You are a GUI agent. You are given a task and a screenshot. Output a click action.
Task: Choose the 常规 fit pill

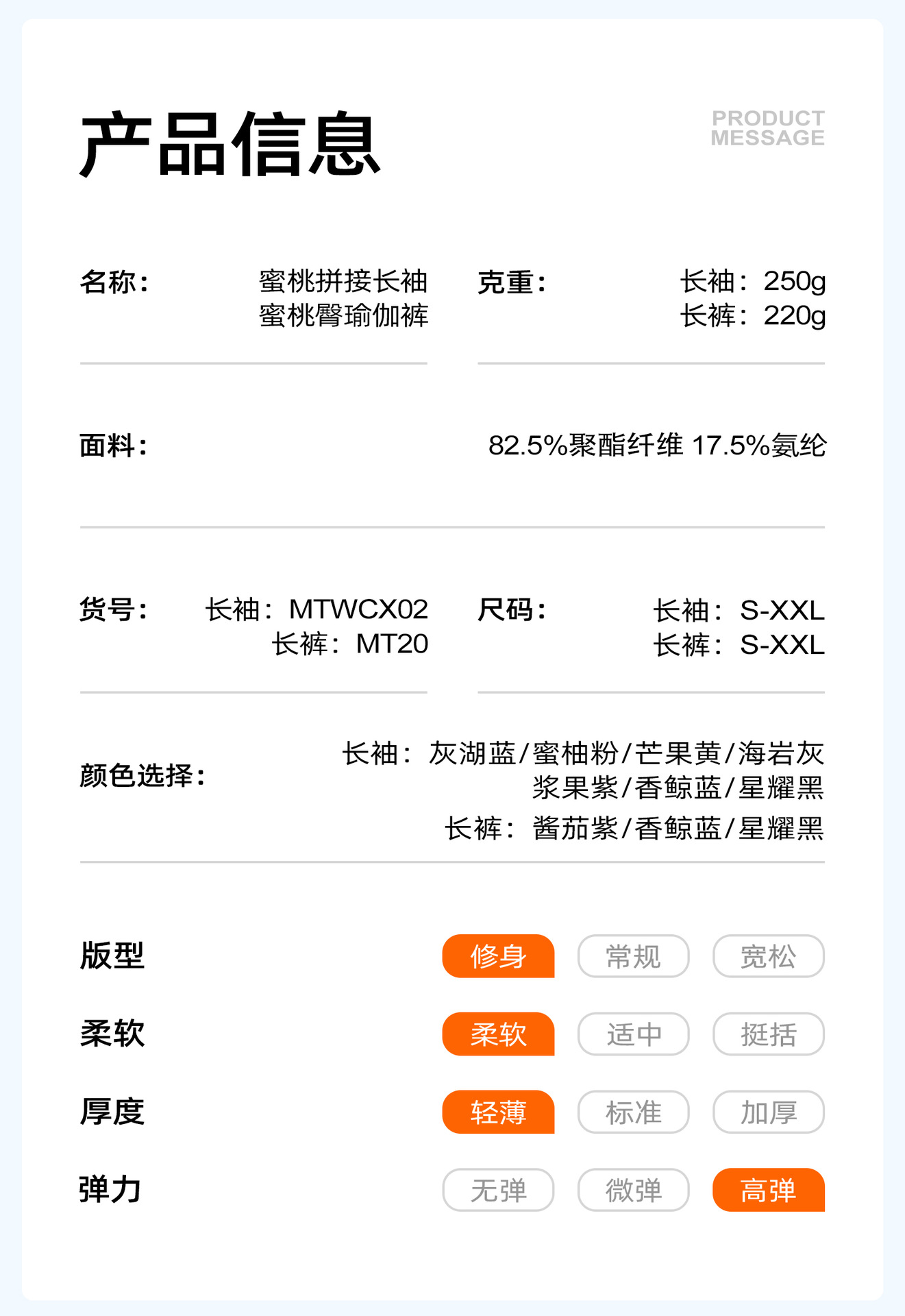point(633,955)
